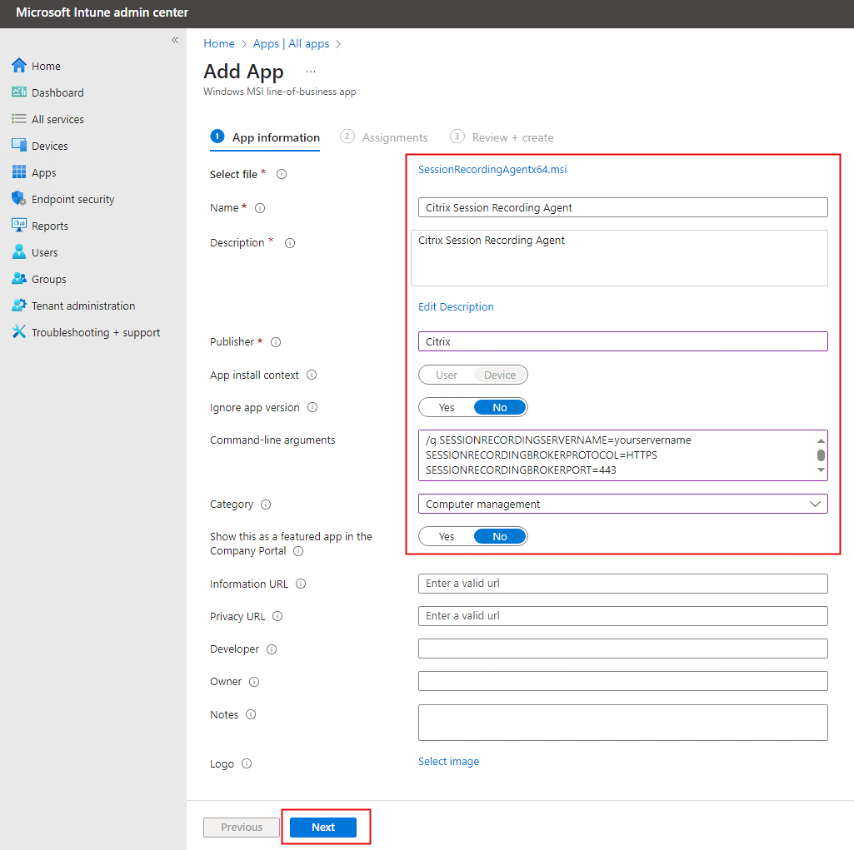The width and height of the screenshot is (854, 850).
Task: Click the Logo info icon
Action: coord(247,763)
